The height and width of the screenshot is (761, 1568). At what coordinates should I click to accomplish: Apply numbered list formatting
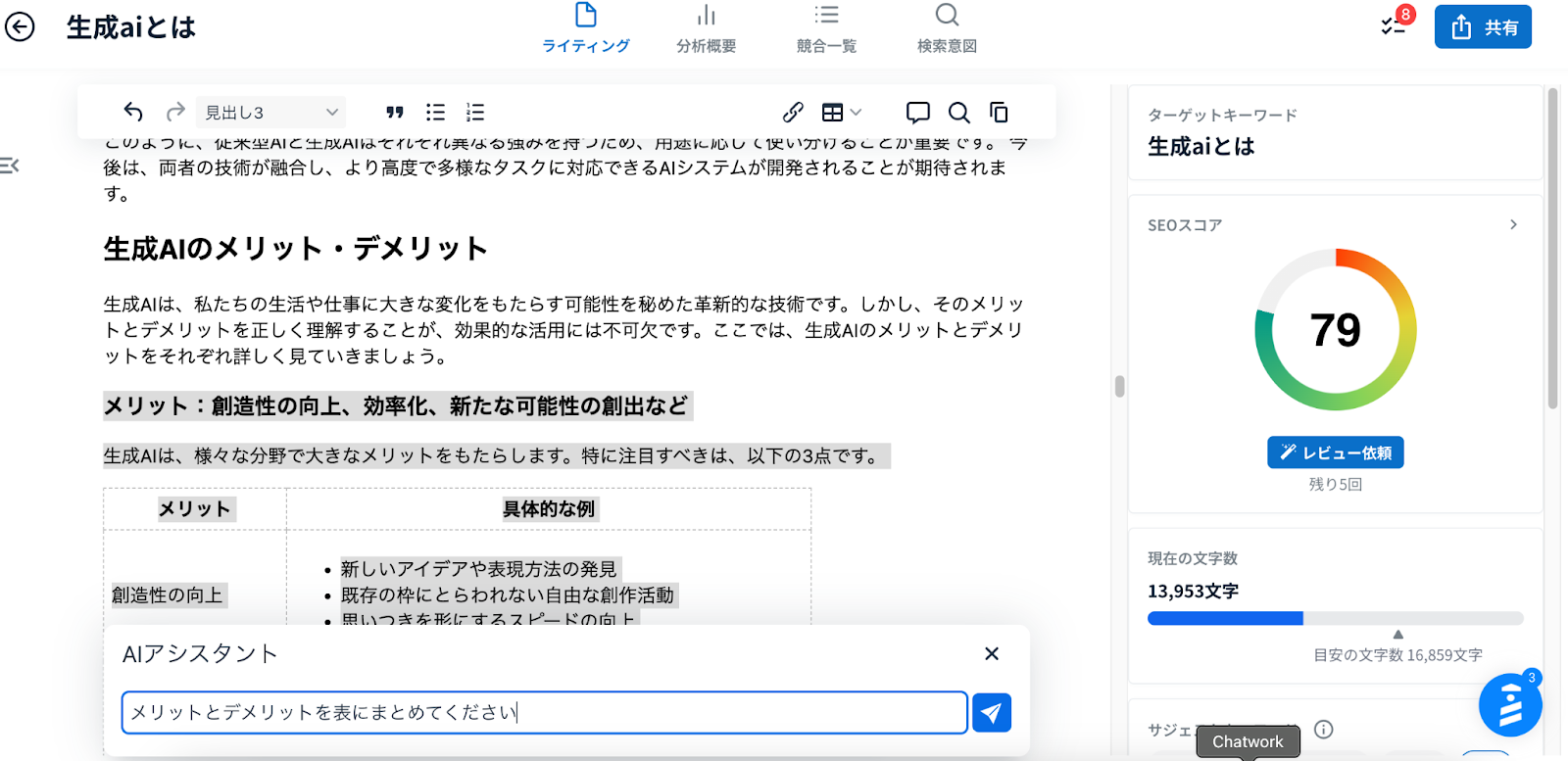tap(475, 113)
